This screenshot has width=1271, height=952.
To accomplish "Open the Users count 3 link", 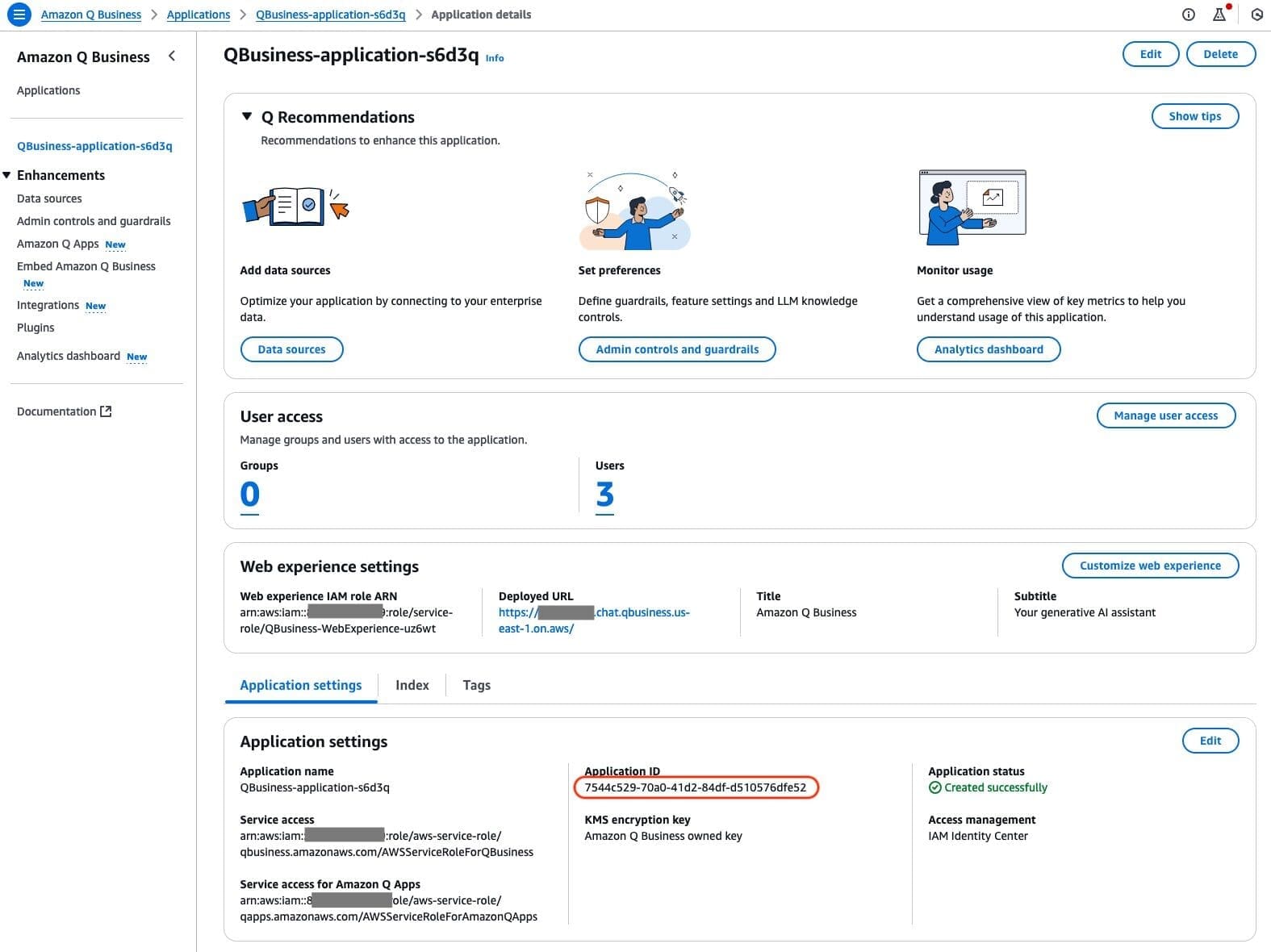I will [x=605, y=495].
